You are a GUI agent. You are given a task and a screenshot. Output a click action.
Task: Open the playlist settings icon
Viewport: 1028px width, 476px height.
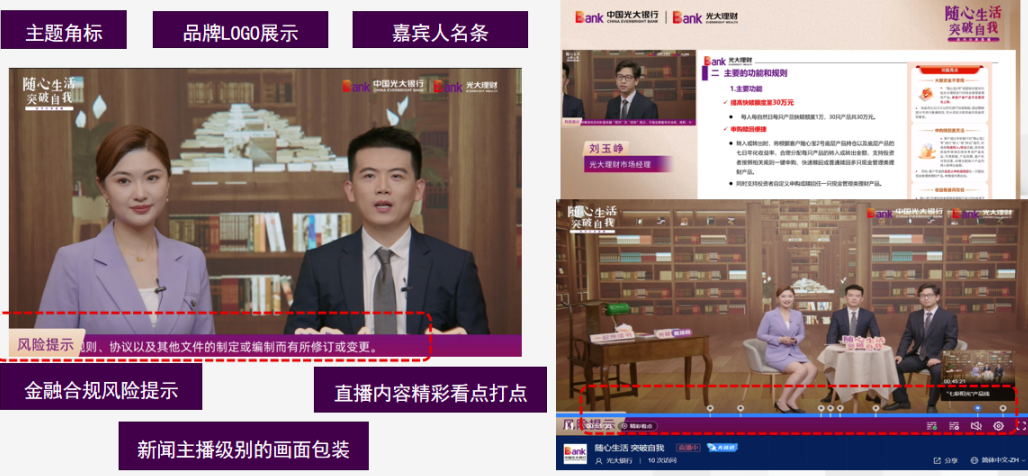(x=954, y=426)
